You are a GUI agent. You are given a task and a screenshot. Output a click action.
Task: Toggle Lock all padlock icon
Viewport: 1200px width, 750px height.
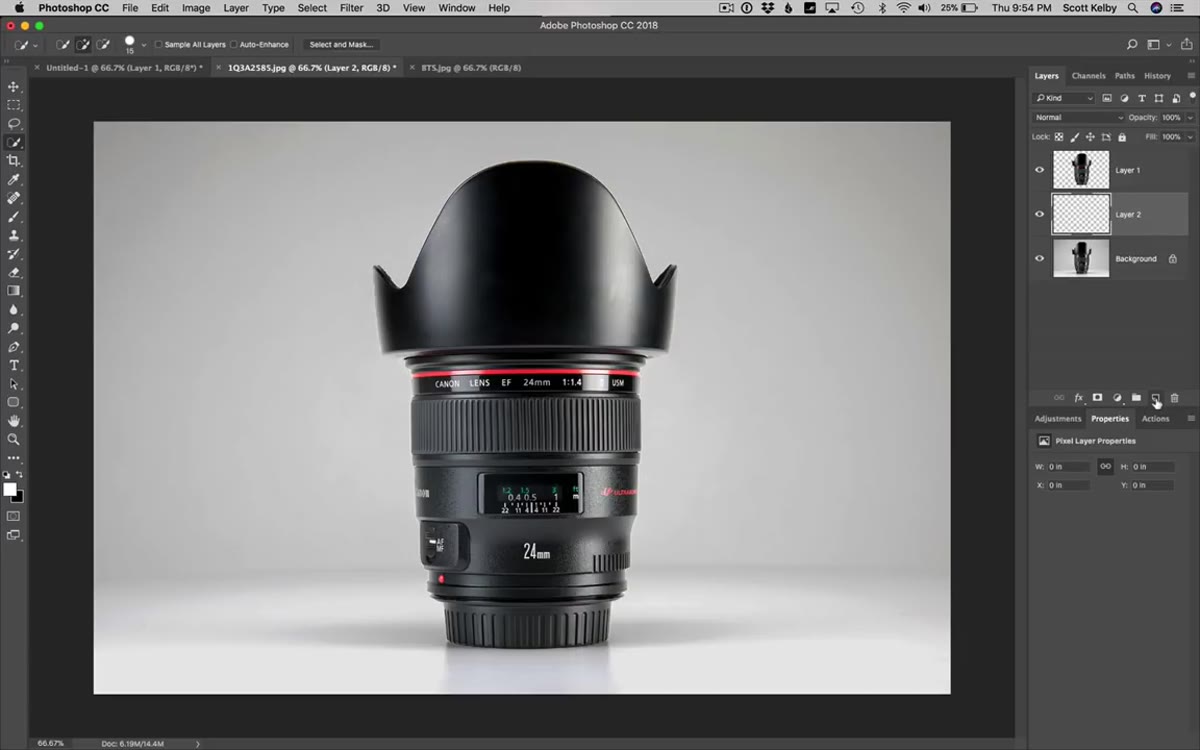pos(1122,137)
